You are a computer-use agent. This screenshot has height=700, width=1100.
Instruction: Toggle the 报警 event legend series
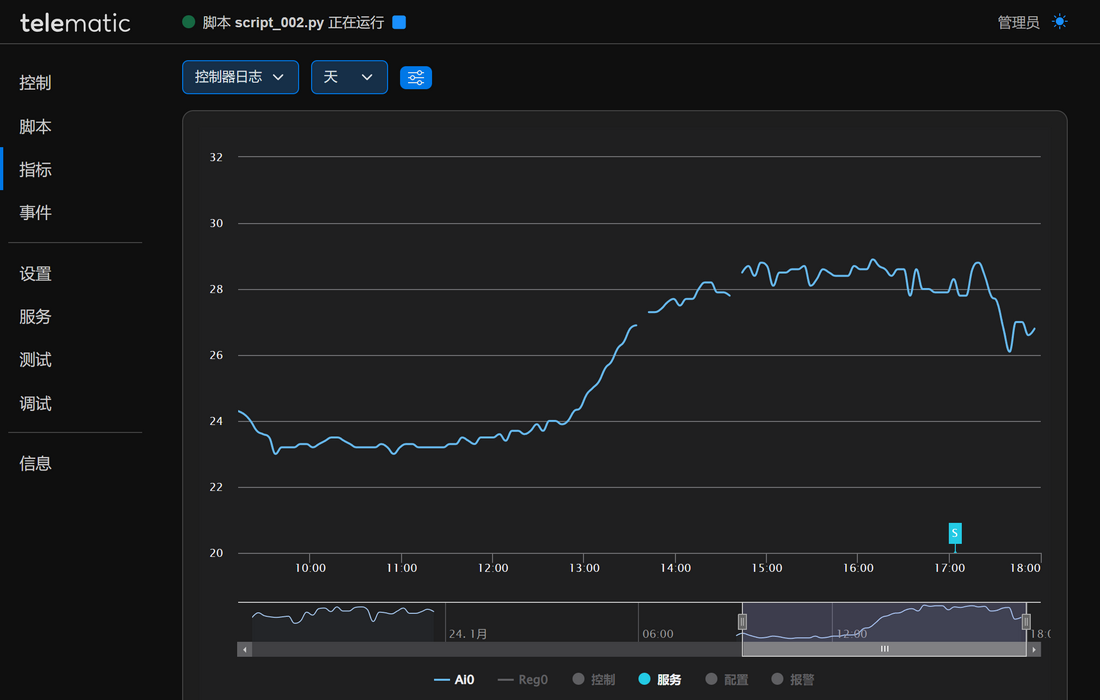tap(793, 680)
